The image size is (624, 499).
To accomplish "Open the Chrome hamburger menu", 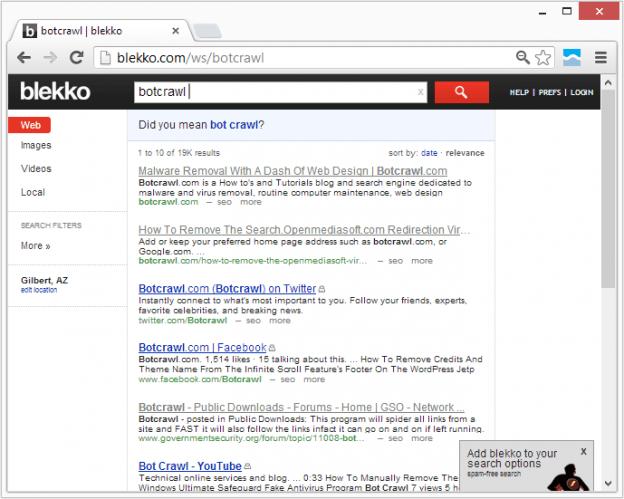I will [x=601, y=58].
